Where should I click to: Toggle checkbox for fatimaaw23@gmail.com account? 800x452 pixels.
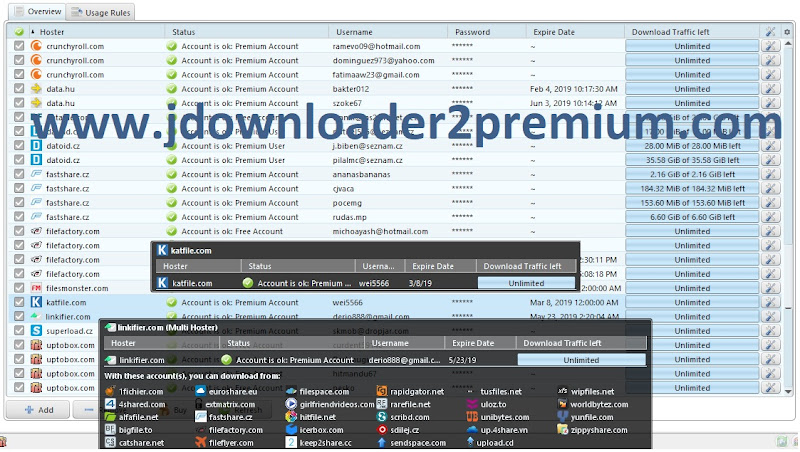tap(19, 74)
